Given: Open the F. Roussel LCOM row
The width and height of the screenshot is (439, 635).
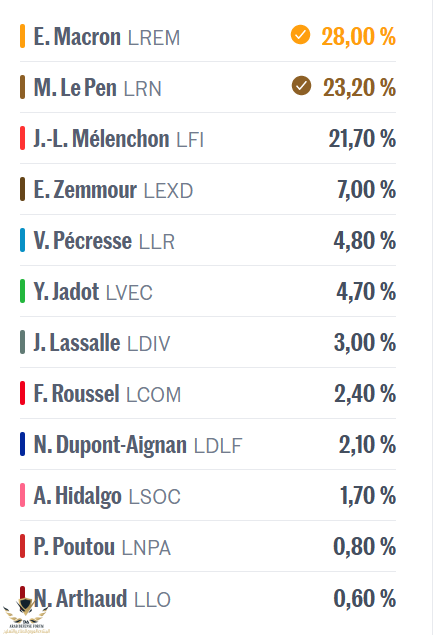Looking at the screenshot, I should [x=208, y=394].
